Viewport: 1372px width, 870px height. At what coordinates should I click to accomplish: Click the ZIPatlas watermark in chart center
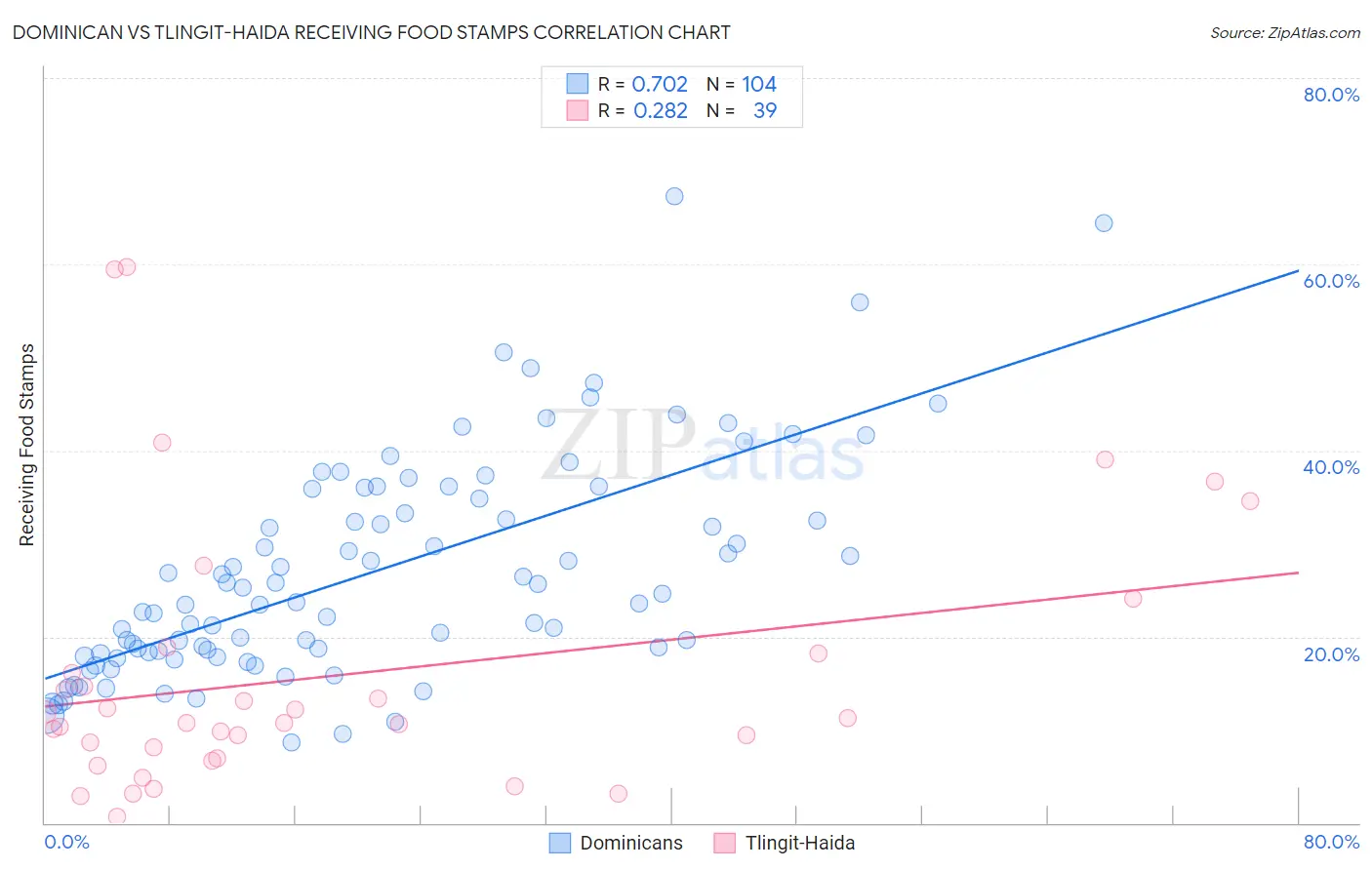point(703,447)
